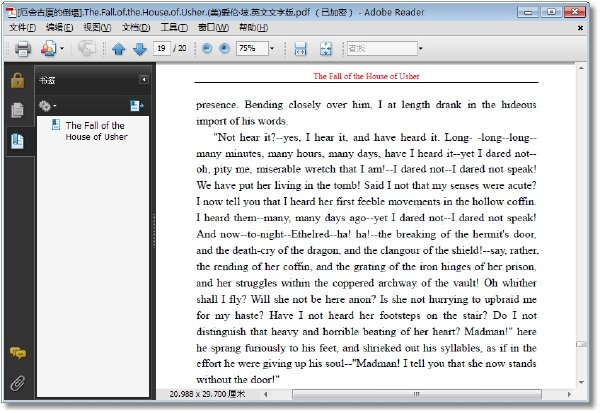Click the page number field showing 19
The width and height of the screenshot is (600, 413).
coord(162,49)
